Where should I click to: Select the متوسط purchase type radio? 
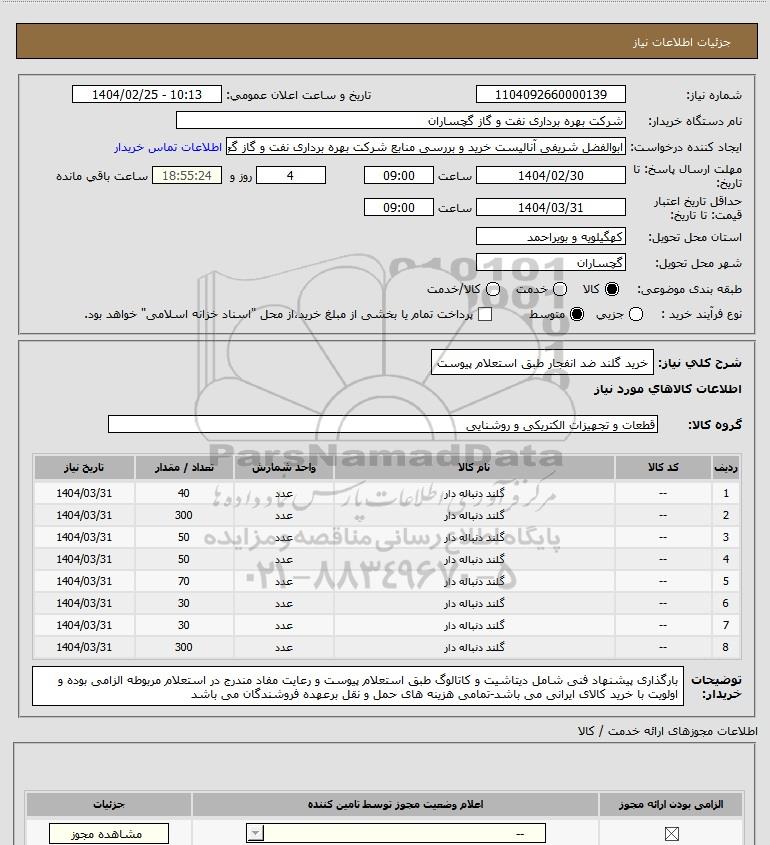coord(577,314)
